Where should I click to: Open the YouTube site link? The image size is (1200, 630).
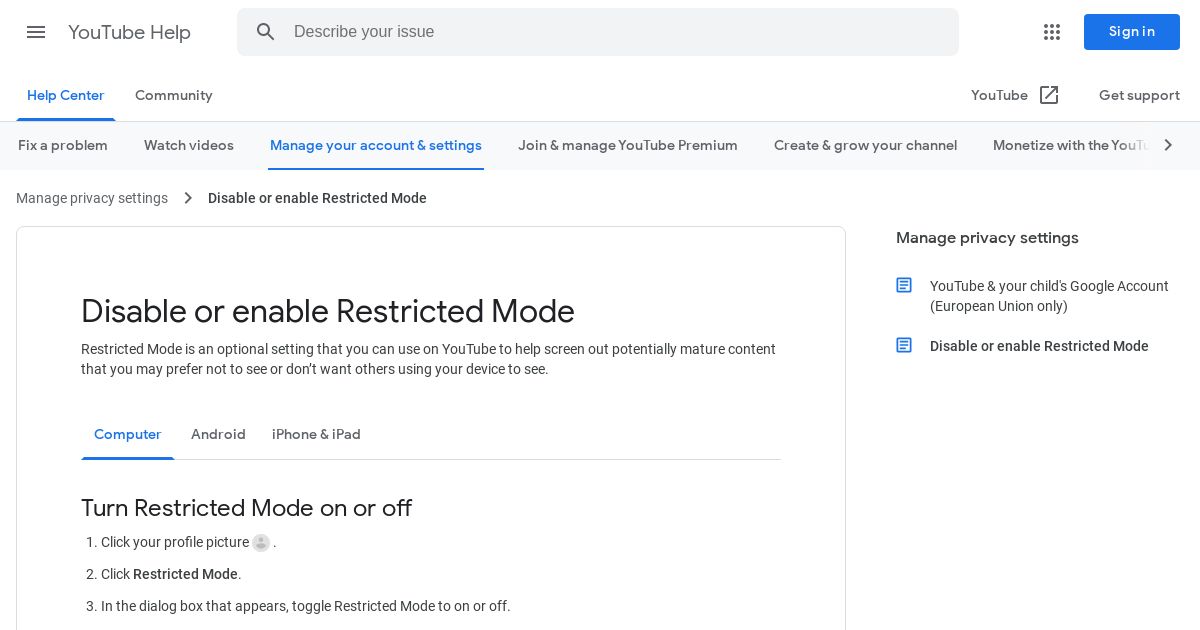coord(999,95)
